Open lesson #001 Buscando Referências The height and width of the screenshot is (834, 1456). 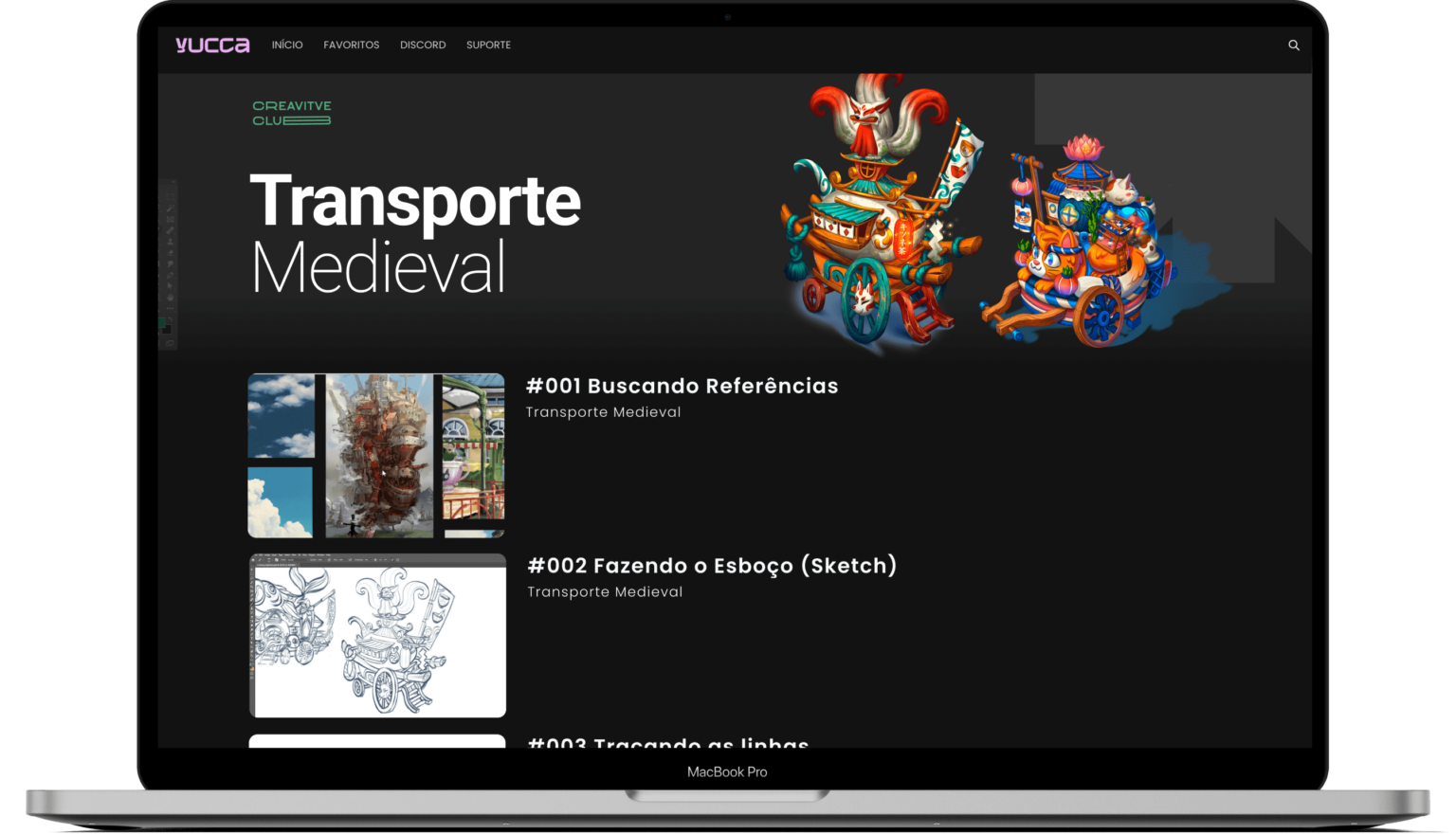682,386
